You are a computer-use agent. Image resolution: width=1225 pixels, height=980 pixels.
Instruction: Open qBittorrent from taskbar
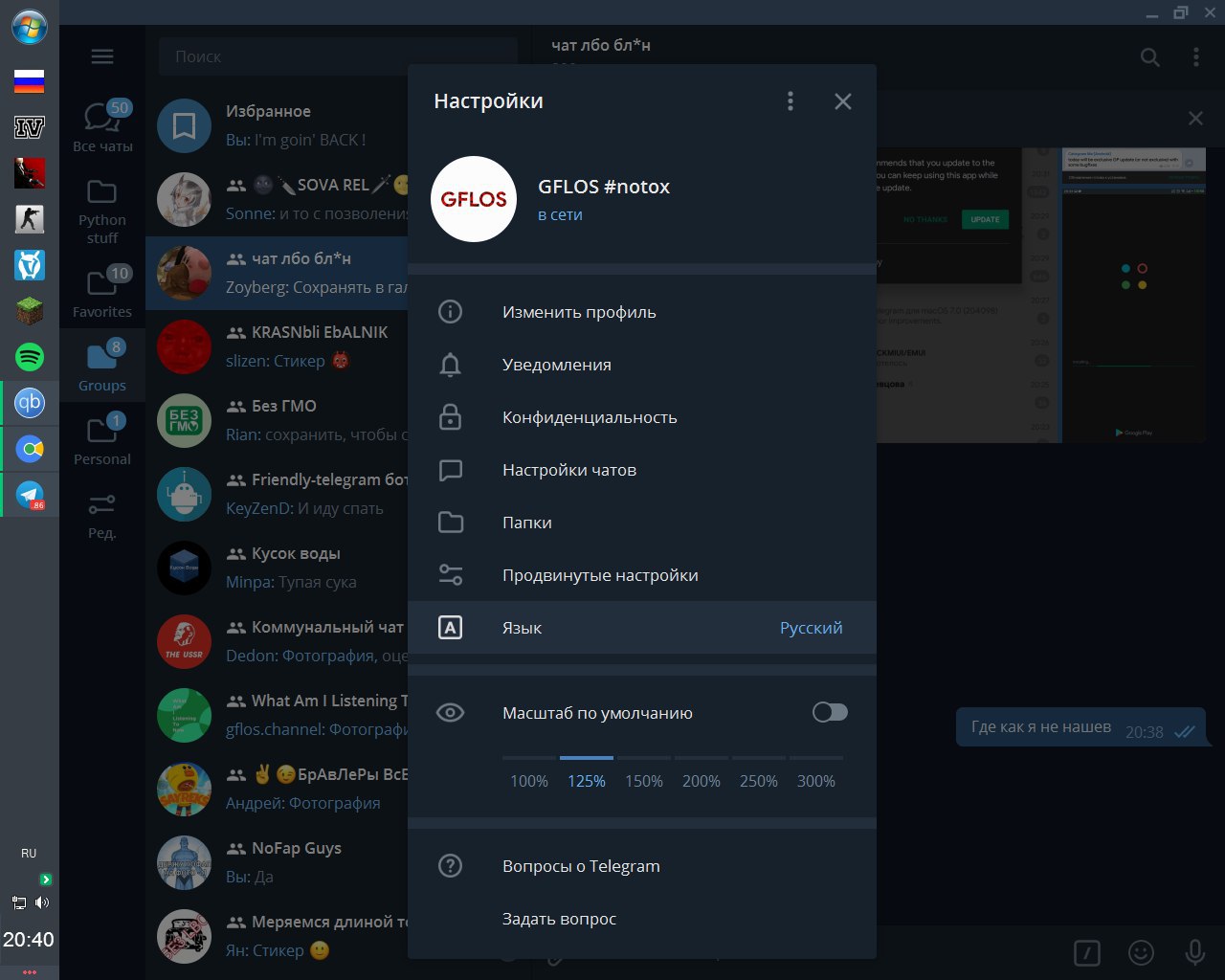(30, 403)
